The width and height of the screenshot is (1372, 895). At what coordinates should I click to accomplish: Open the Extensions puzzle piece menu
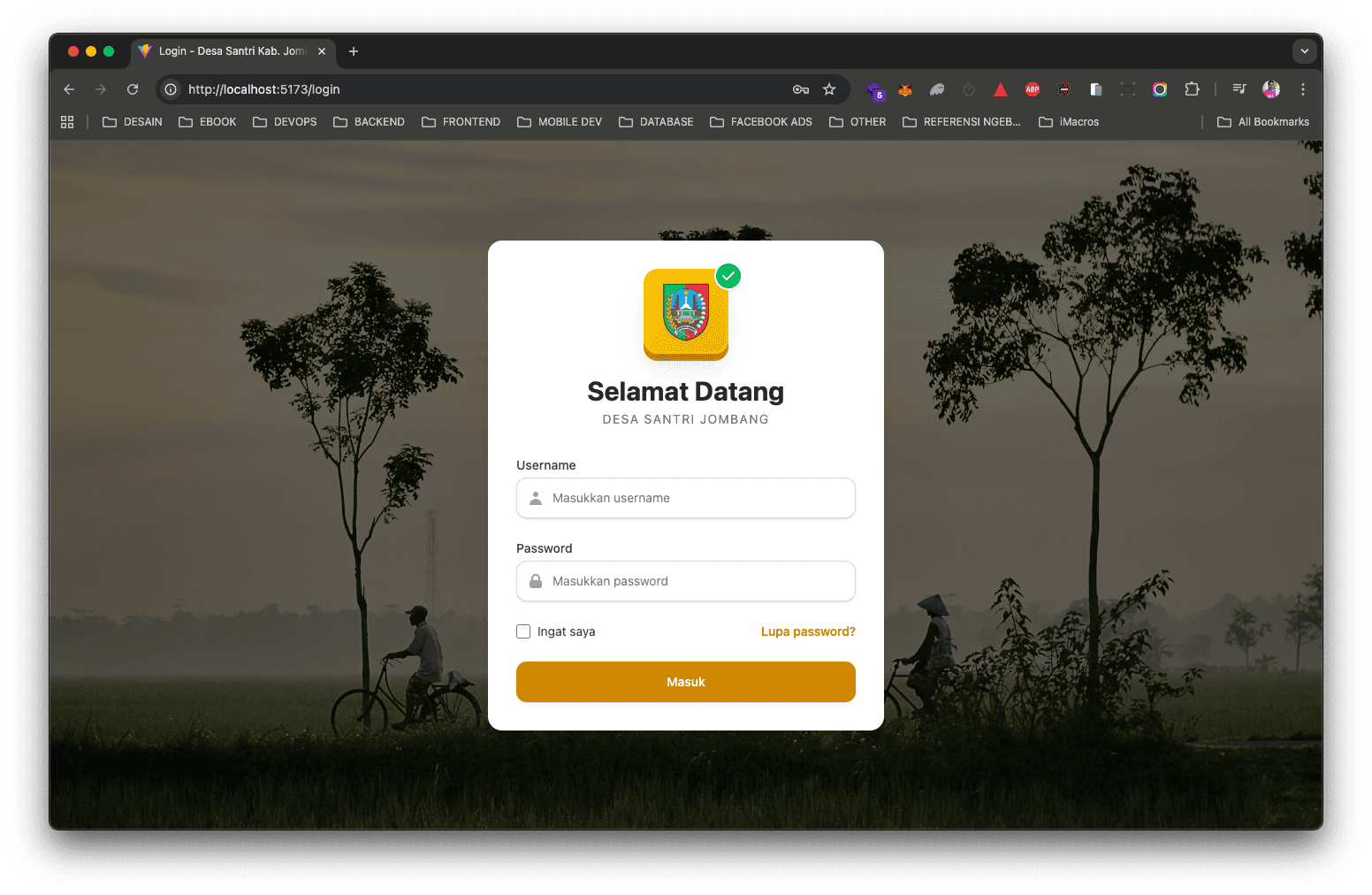1192,89
